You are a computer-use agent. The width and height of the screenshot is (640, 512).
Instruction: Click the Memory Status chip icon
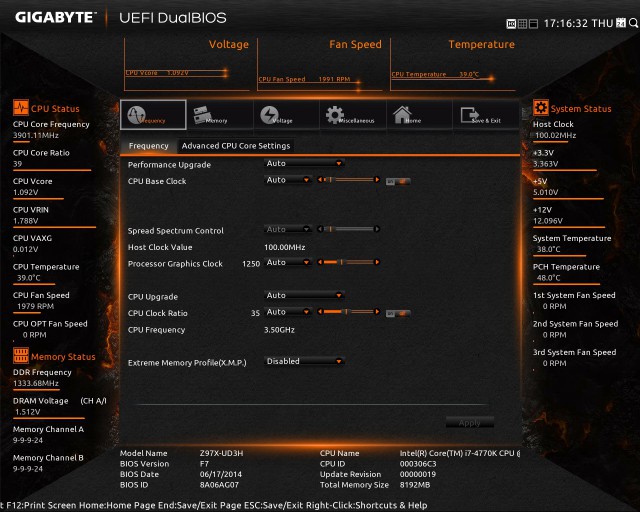coord(20,356)
